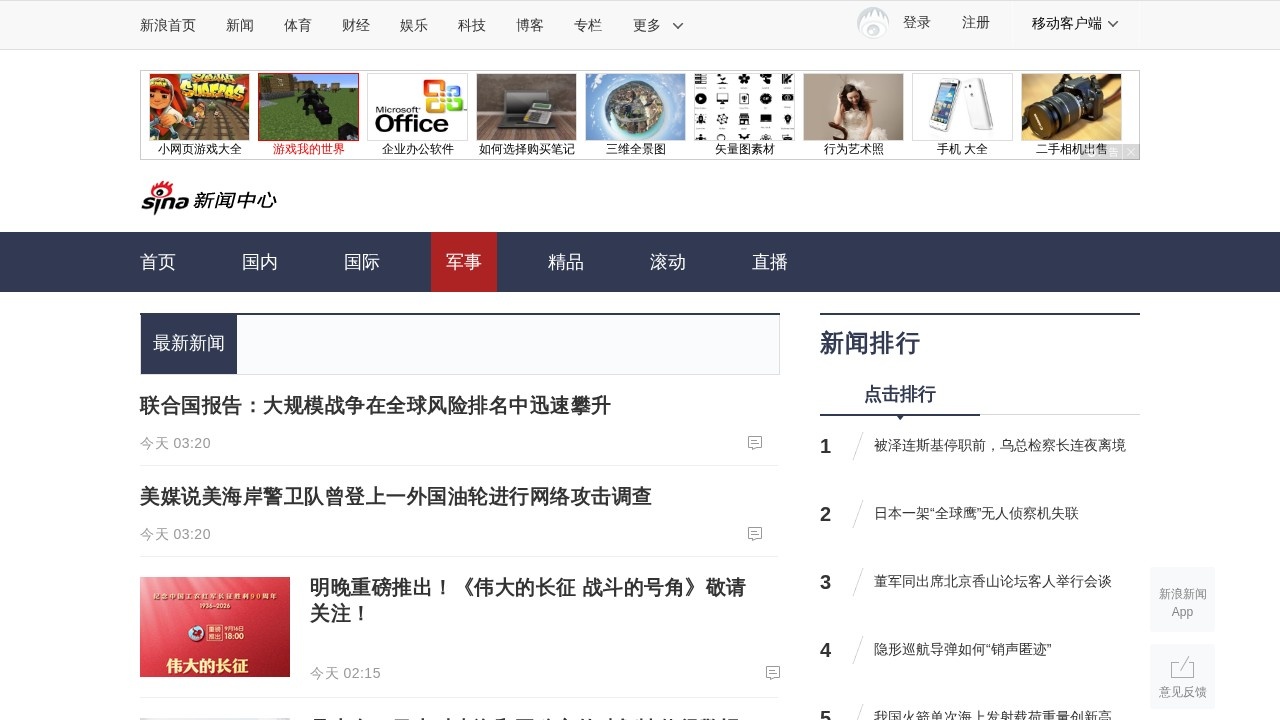Click the 新浪新闻 App side button

click(1182, 600)
